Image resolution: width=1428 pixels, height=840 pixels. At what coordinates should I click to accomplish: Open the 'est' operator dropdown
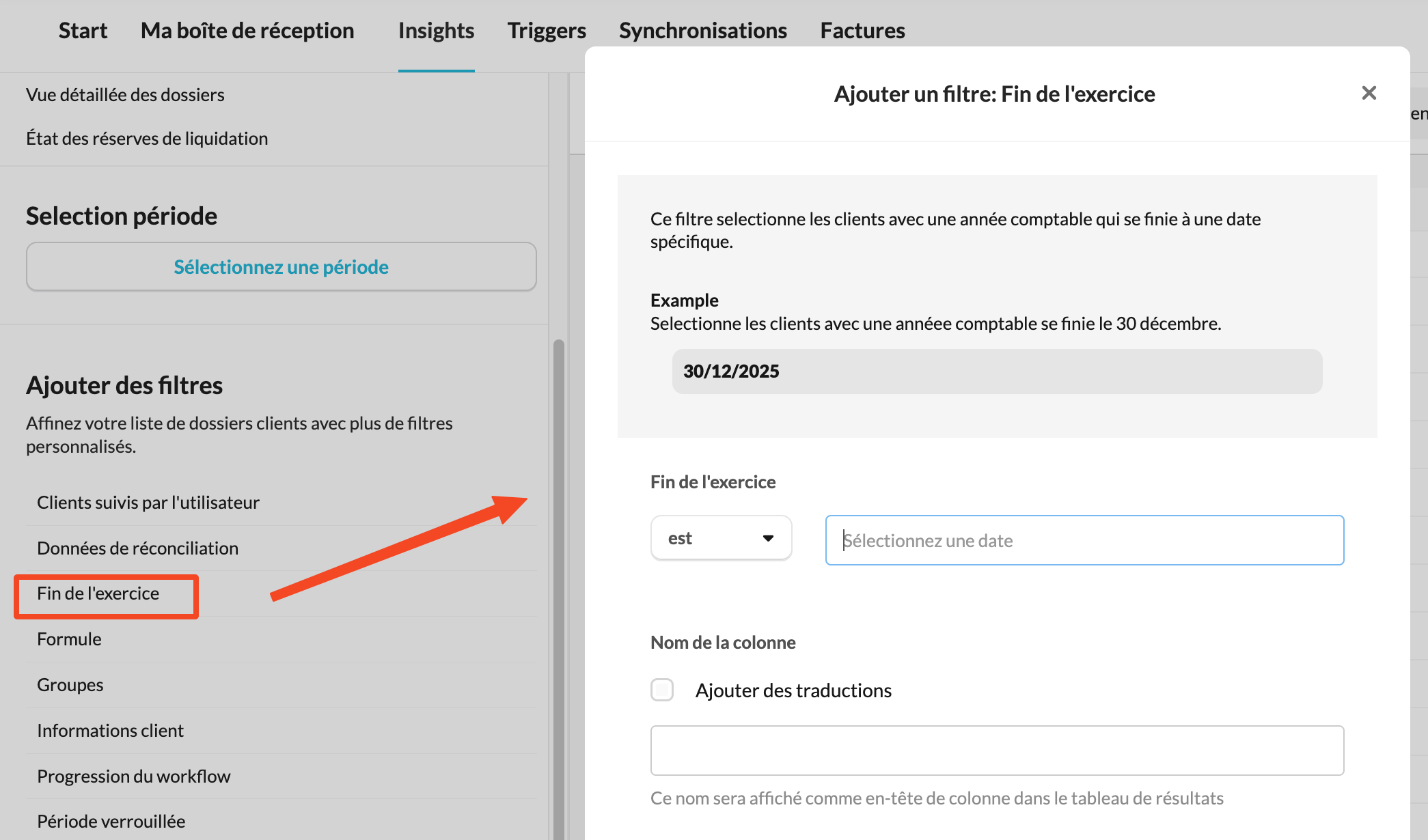point(721,538)
